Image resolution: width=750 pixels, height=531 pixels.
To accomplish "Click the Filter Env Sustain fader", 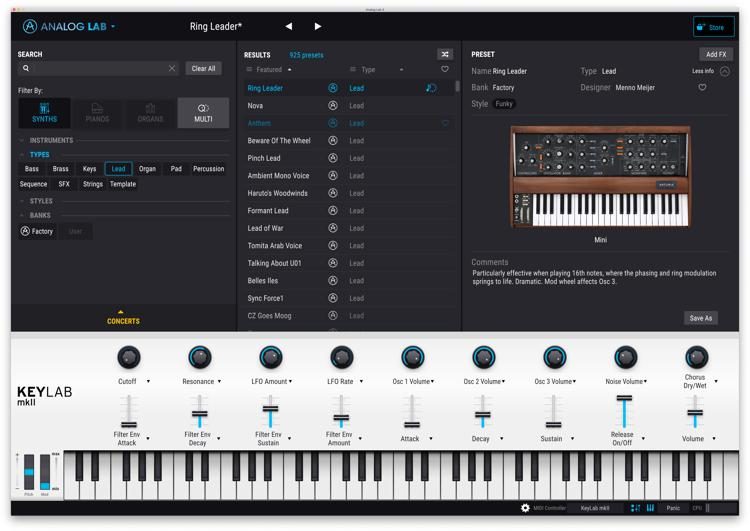I will pos(270,409).
